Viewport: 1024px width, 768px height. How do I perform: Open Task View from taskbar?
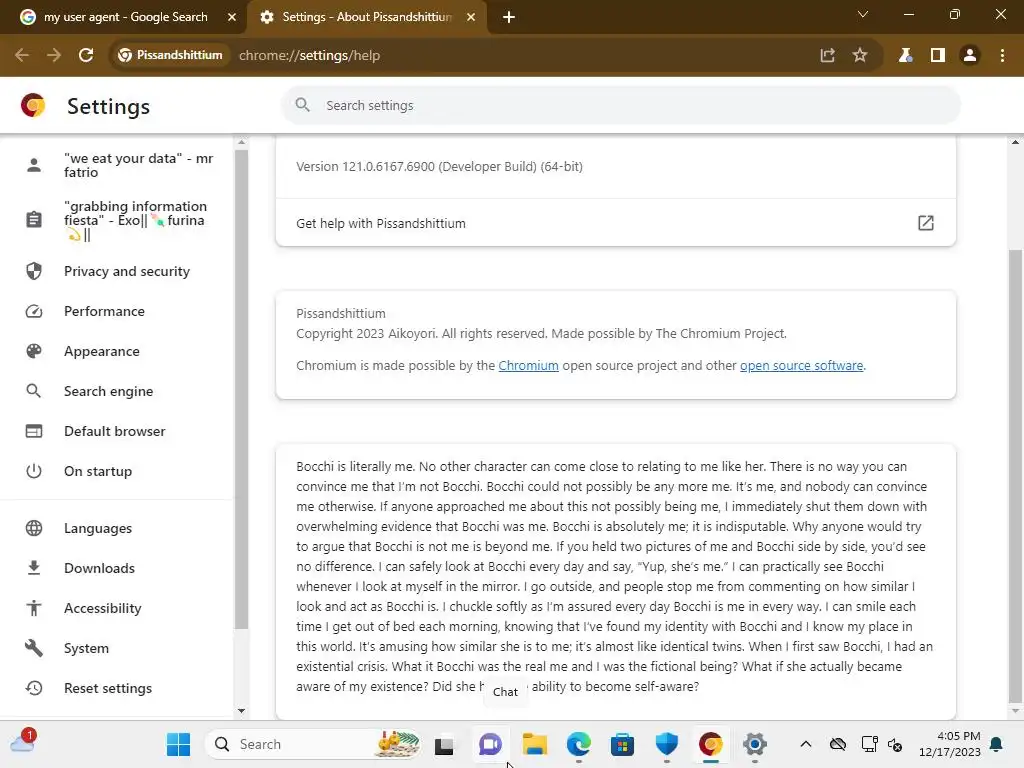click(x=444, y=744)
